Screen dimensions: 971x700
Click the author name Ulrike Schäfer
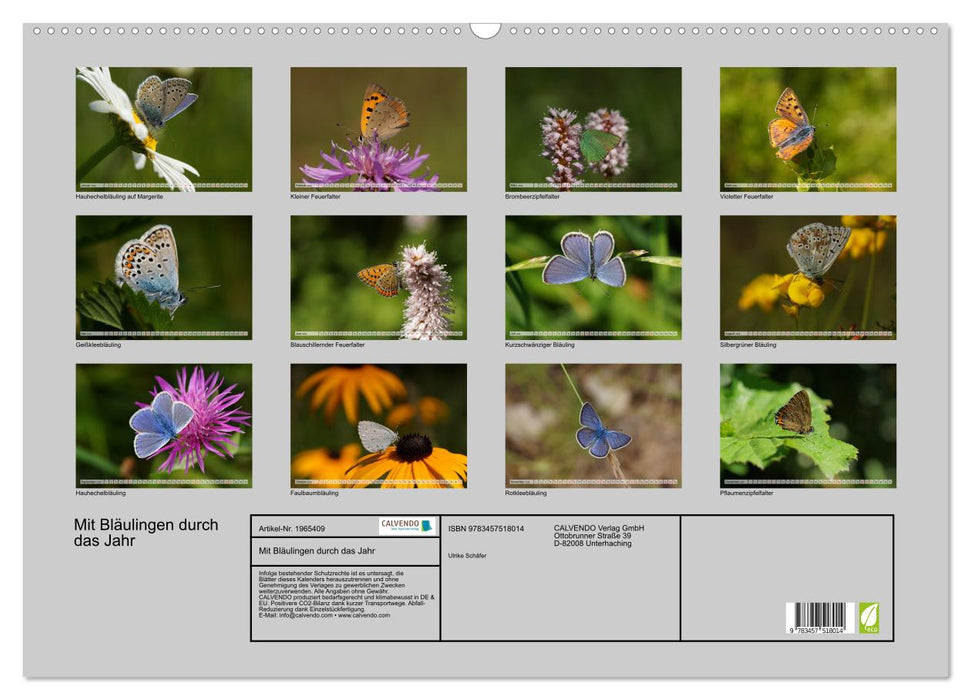(x=468, y=556)
